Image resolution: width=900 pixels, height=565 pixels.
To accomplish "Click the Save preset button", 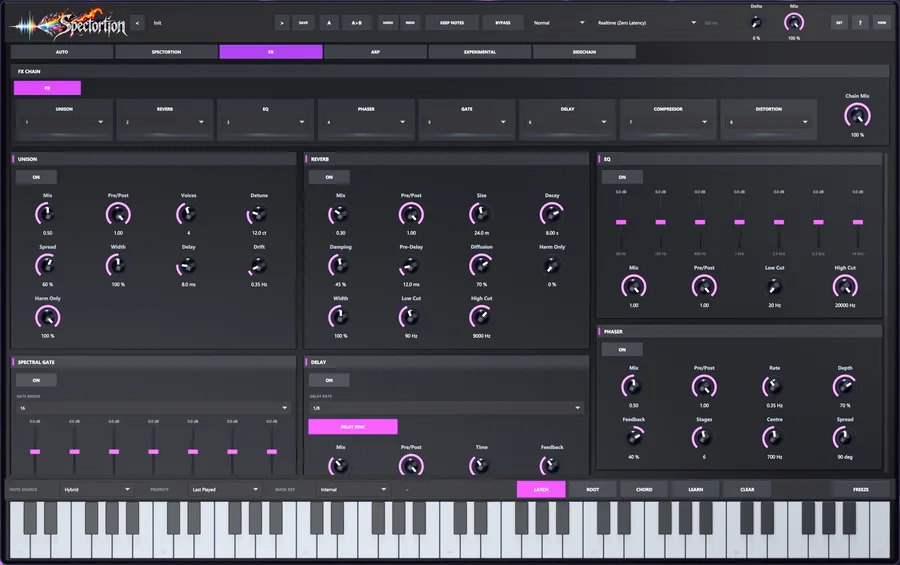I will click(303, 23).
